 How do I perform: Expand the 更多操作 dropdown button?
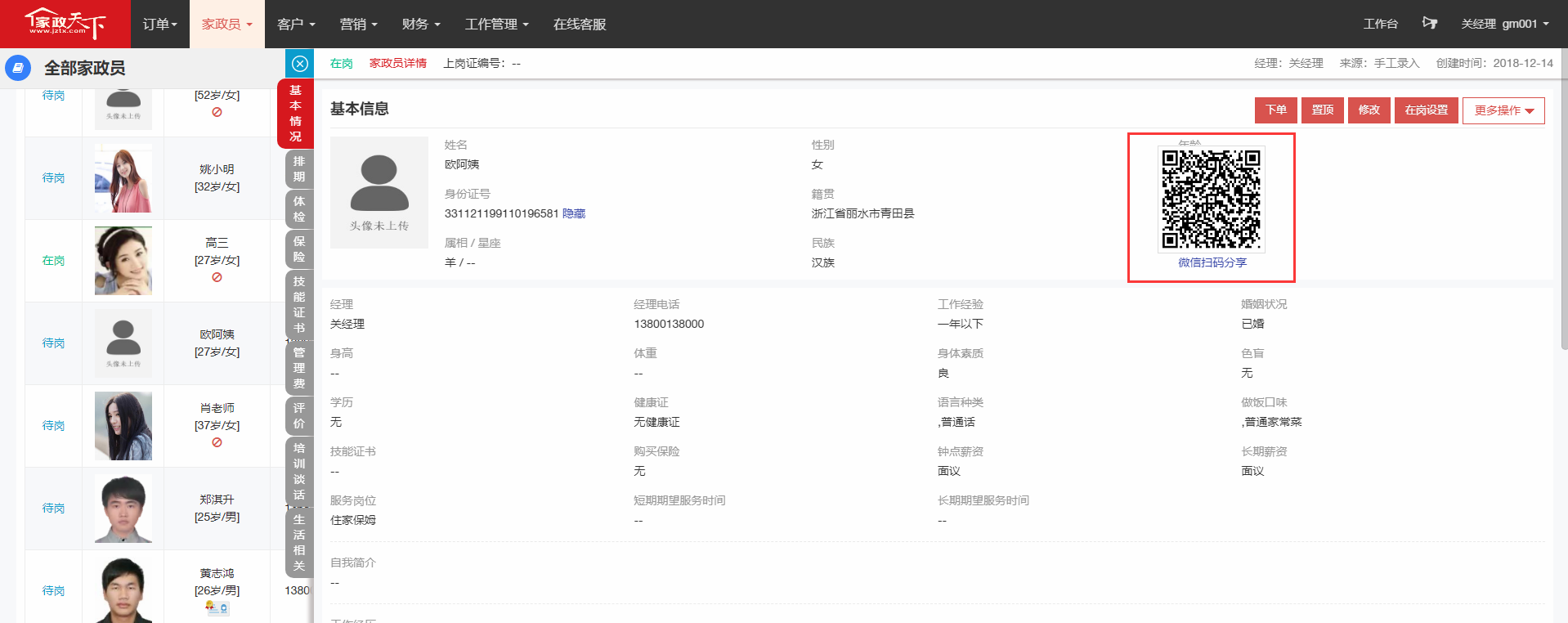(1503, 110)
